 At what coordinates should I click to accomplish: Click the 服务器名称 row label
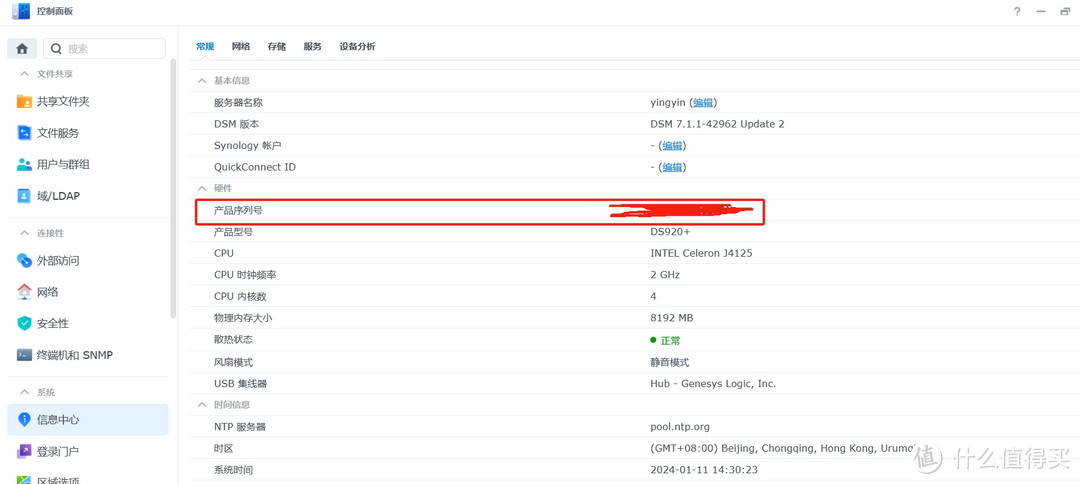(238, 103)
